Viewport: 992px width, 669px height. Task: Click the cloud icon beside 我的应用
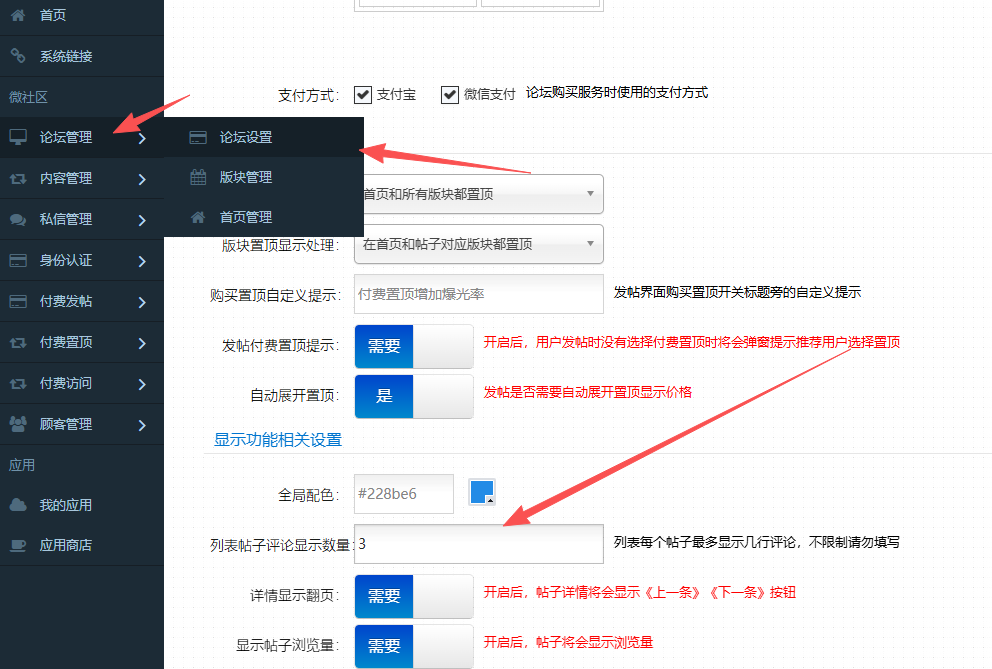[x=18, y=505]
